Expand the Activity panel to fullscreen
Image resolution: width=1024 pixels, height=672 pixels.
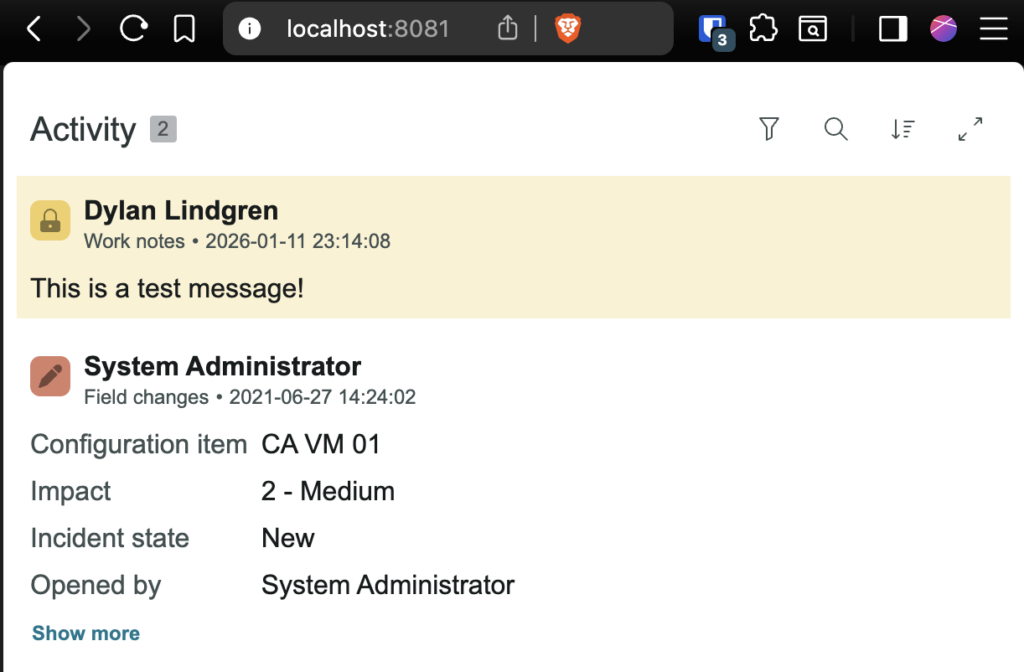tap(970, 129)
